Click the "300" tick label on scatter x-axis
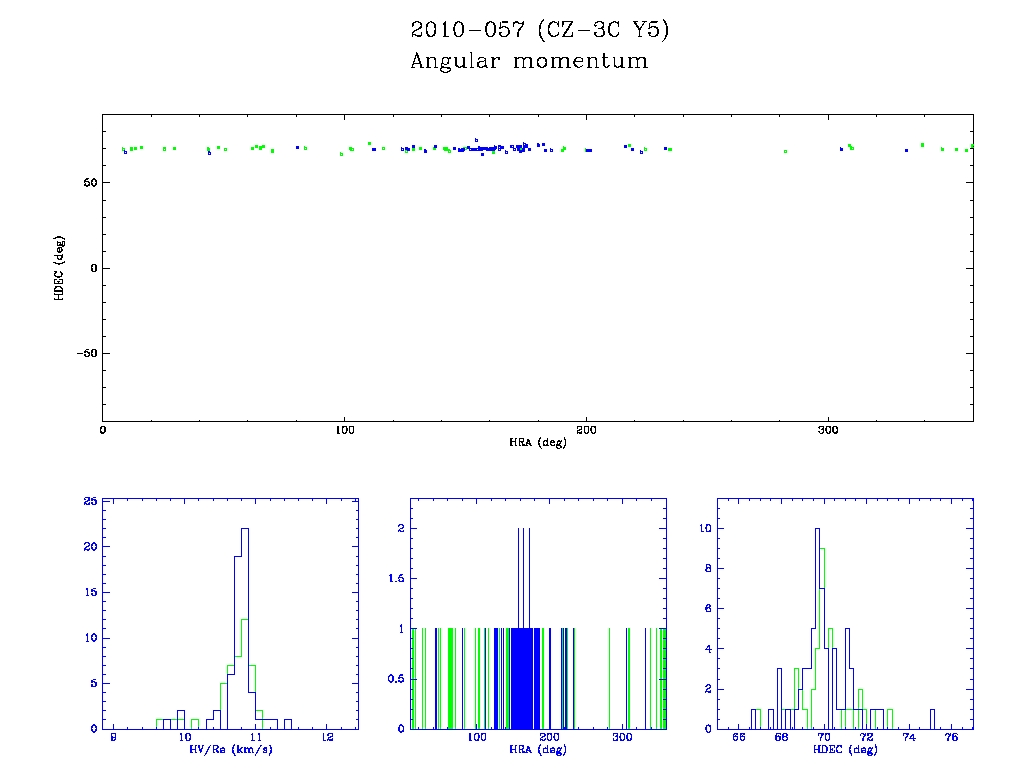Image resolution: width=1024 pixels, height=768 pixels. pos(828,429)
